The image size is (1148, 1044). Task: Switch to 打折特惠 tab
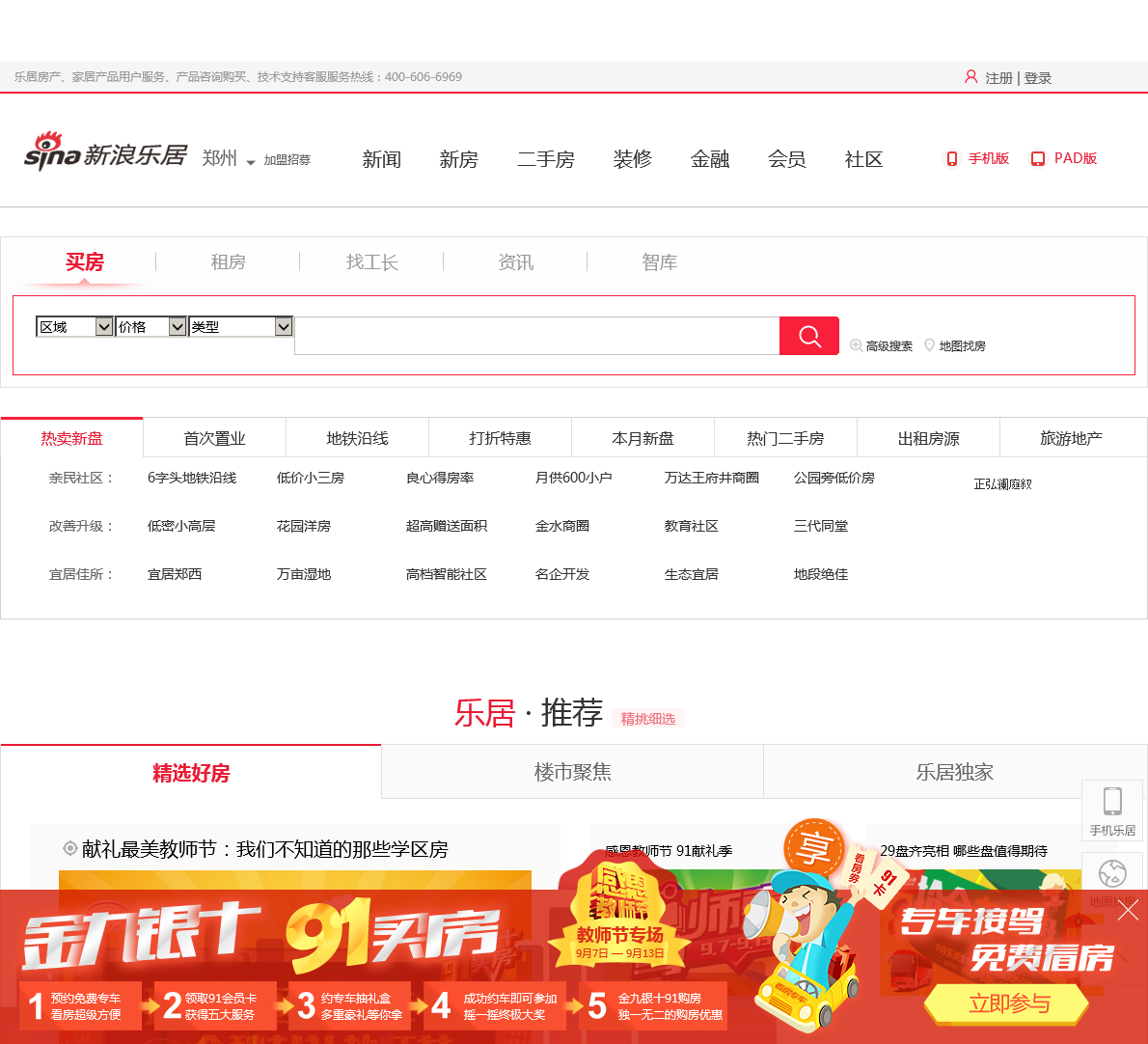pos(500,438)
